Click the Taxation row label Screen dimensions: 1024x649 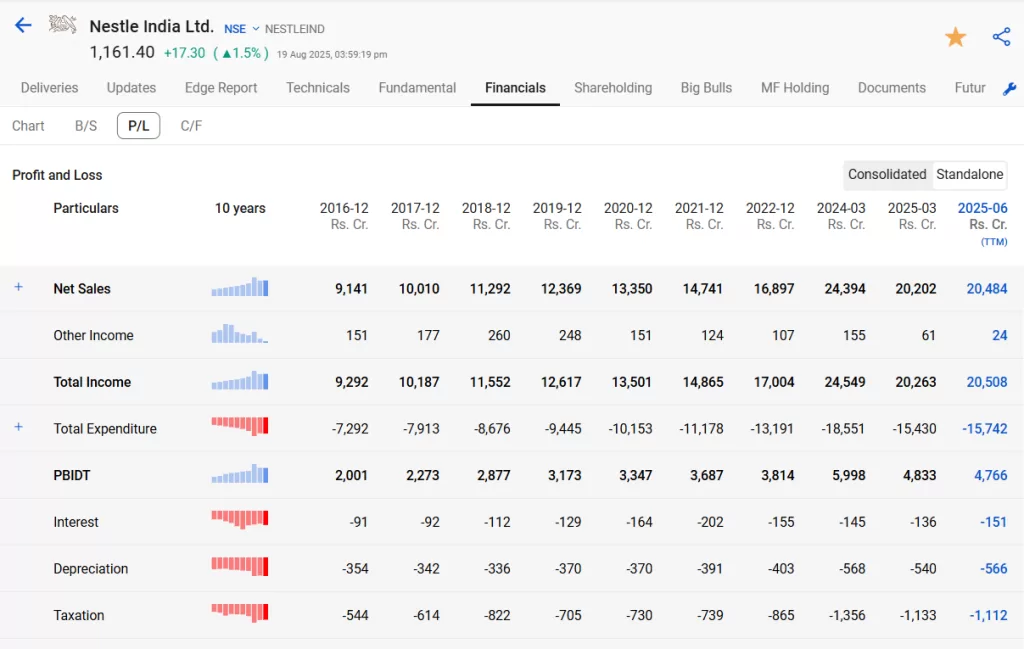coord(79,615)
